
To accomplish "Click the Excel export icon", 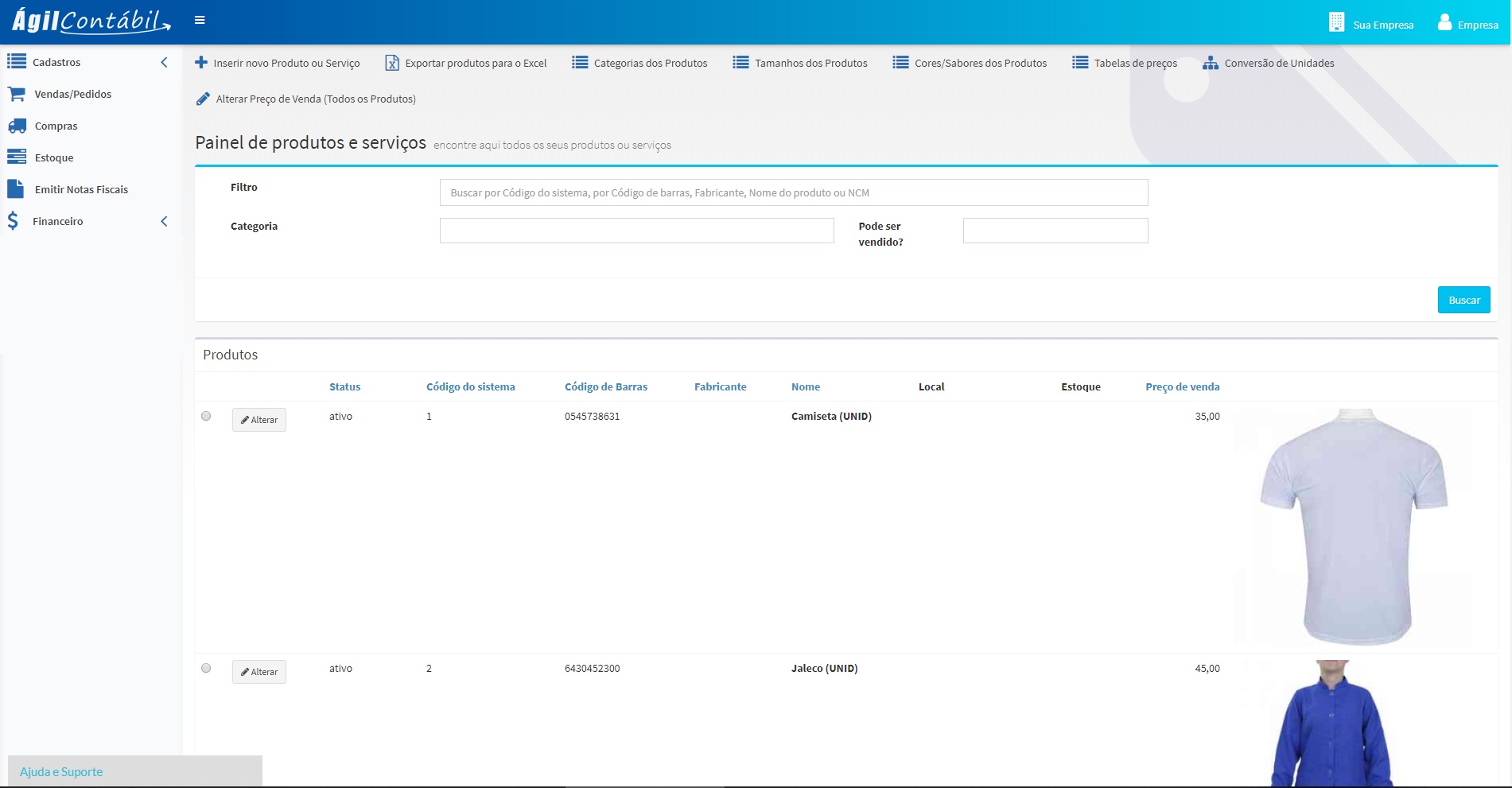I will (x=392, y=63).
